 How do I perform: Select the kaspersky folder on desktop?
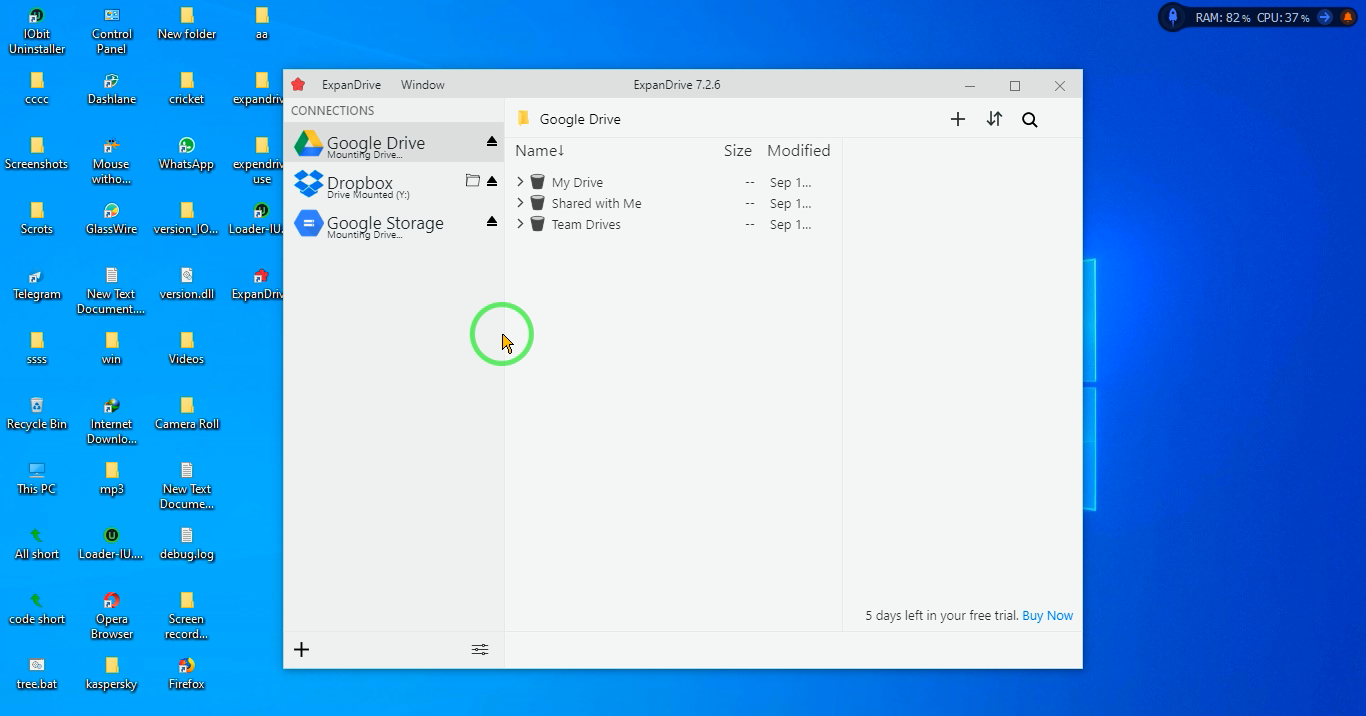pyautogui.click(x=112, y=673)
